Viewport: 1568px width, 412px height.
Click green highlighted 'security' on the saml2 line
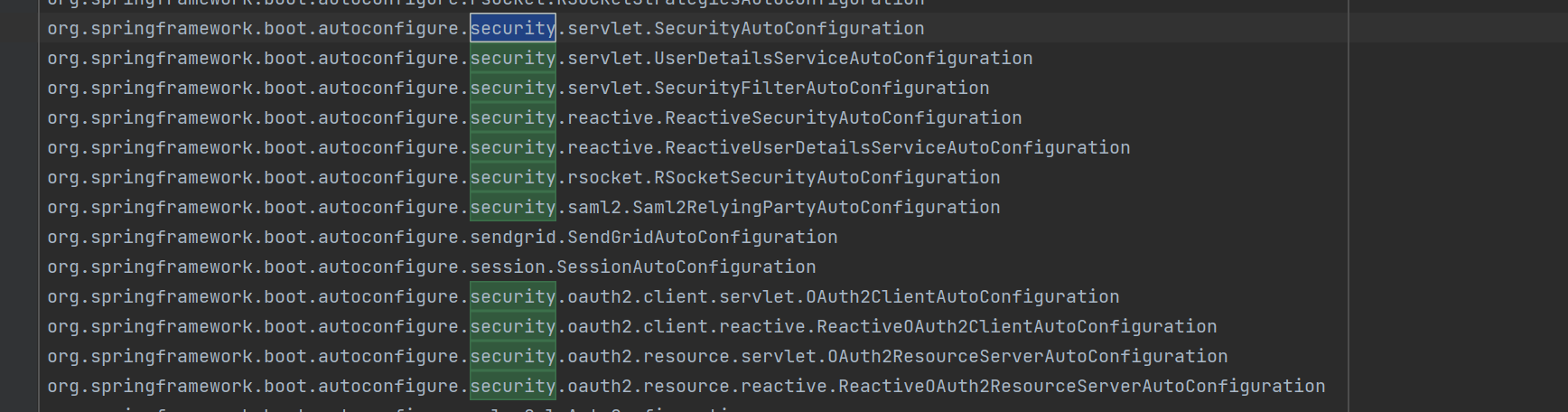click(513, 208)
